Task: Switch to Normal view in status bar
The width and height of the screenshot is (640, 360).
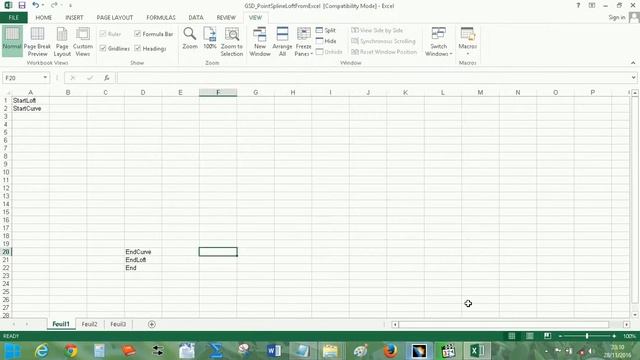Action: point(511,336)
